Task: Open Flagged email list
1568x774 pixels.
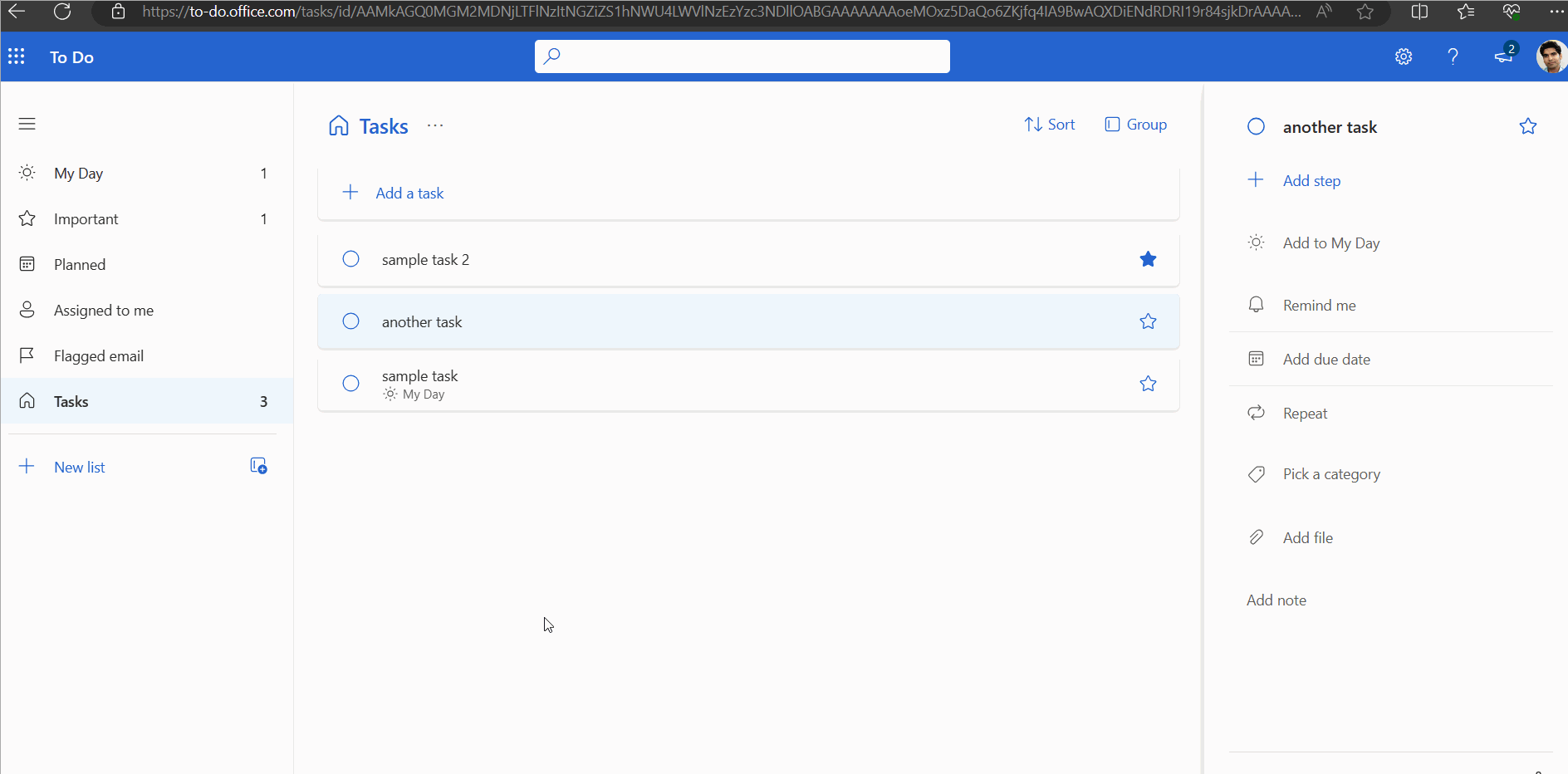Action: [x=97, y=355]
